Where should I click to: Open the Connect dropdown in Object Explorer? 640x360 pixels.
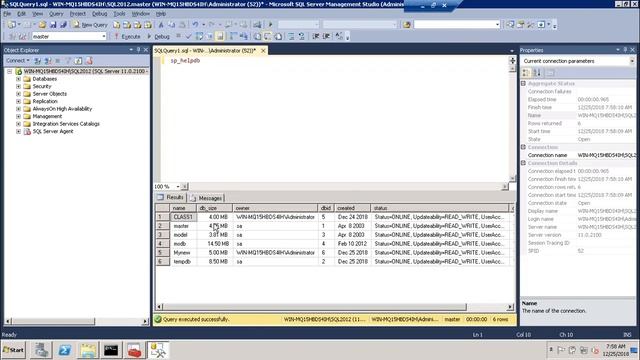(x=17, y=60)
